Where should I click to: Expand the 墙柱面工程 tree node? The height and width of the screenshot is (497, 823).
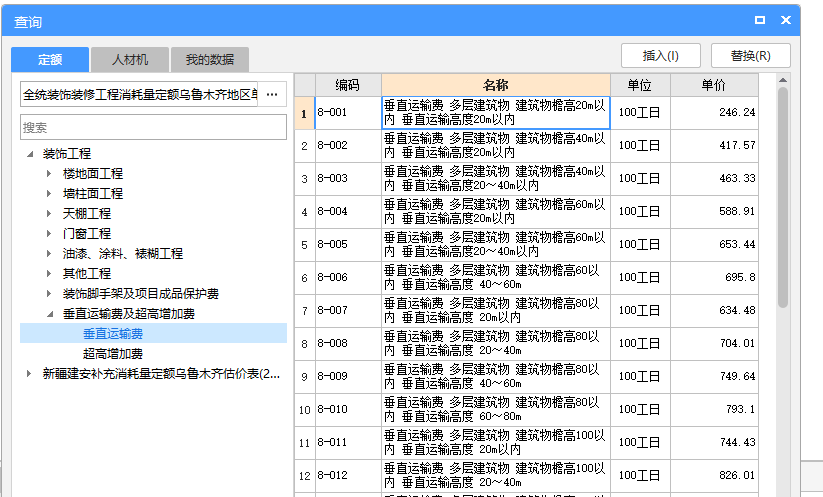[49, 194]
